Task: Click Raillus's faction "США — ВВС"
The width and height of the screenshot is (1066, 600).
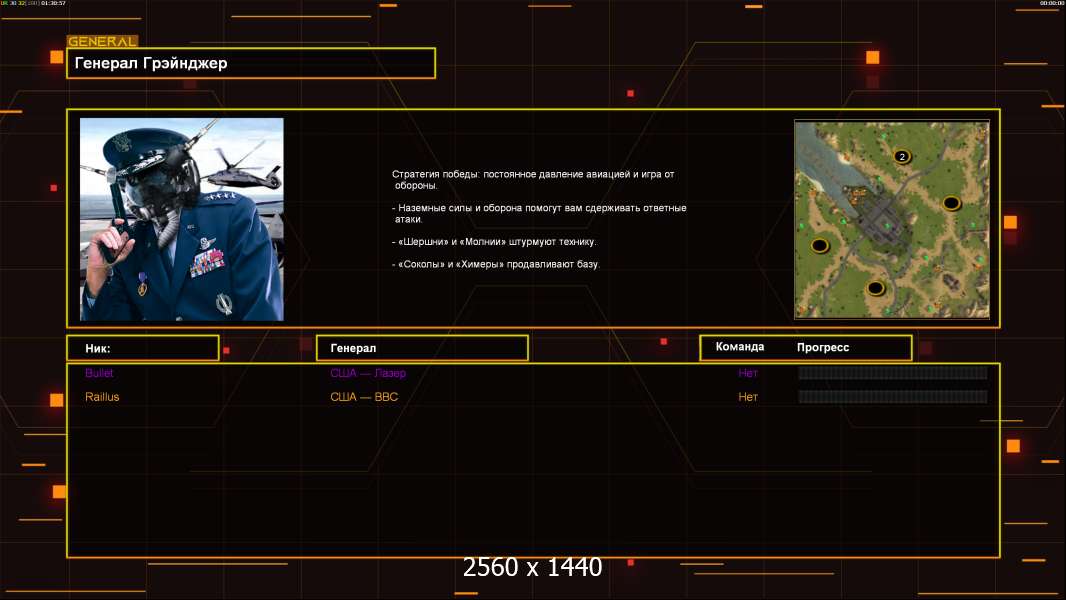Action: (364, 397)
